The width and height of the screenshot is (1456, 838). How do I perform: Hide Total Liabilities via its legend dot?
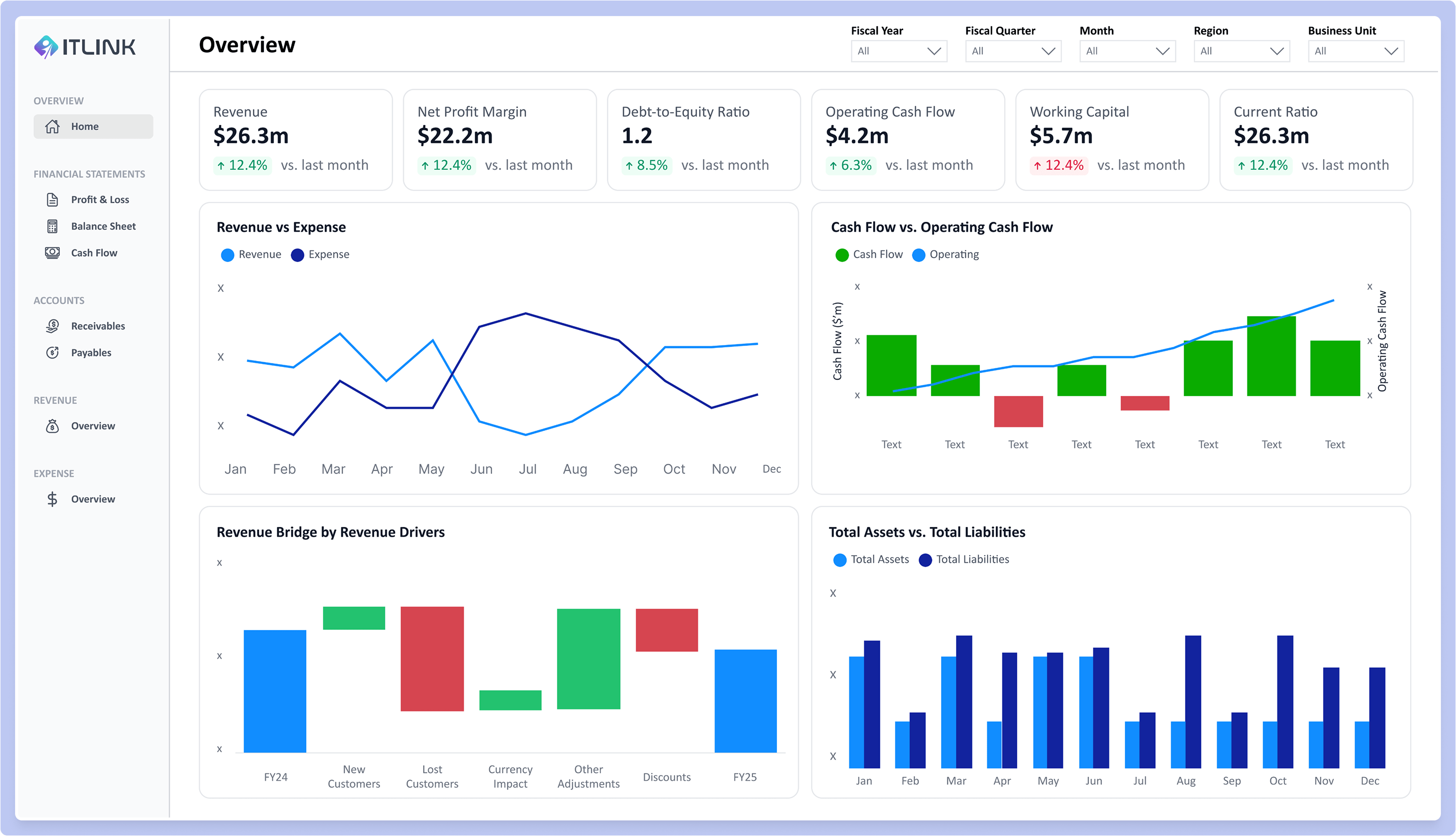926,559
